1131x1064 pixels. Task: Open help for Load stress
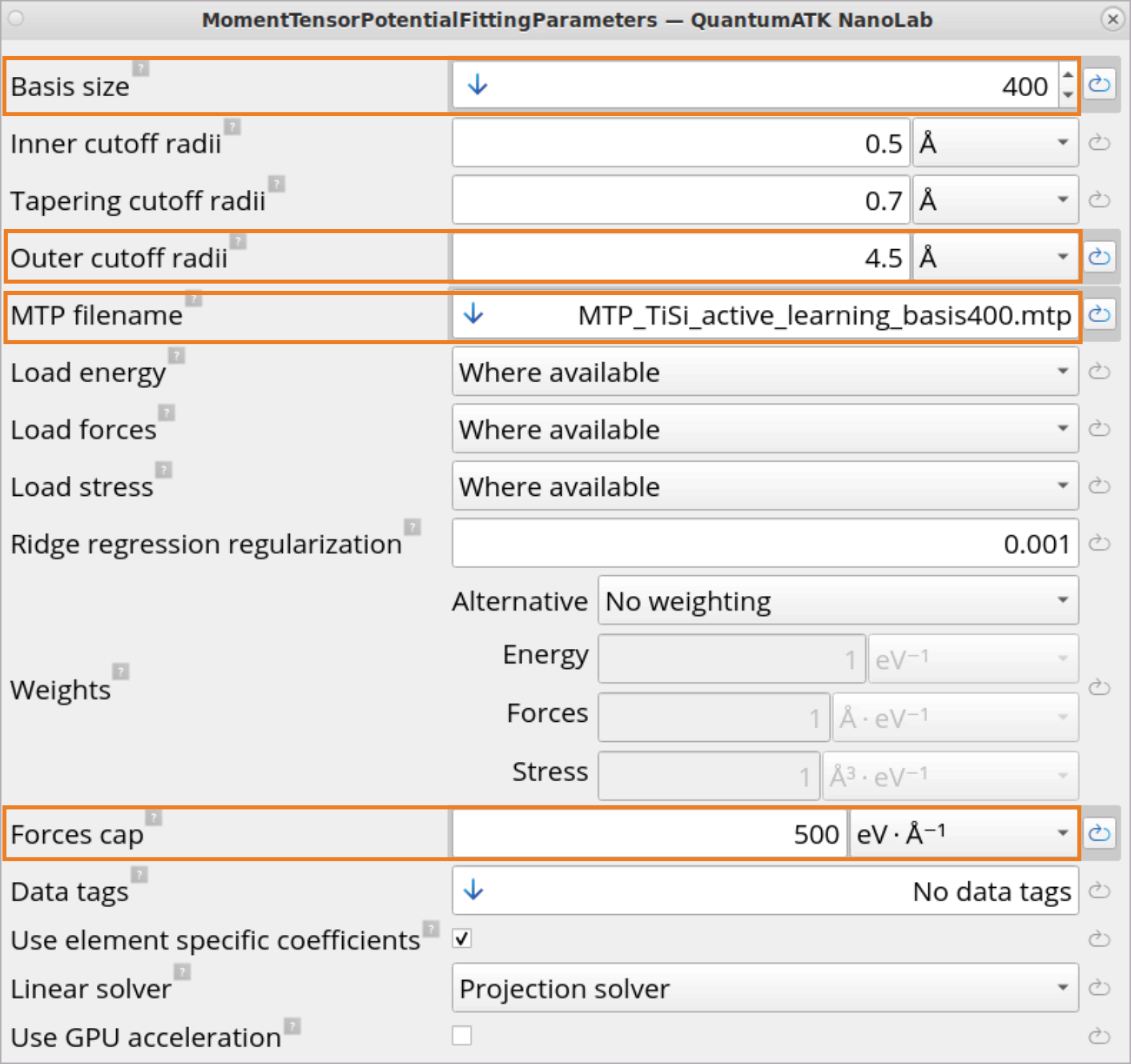tap(164, 470)
